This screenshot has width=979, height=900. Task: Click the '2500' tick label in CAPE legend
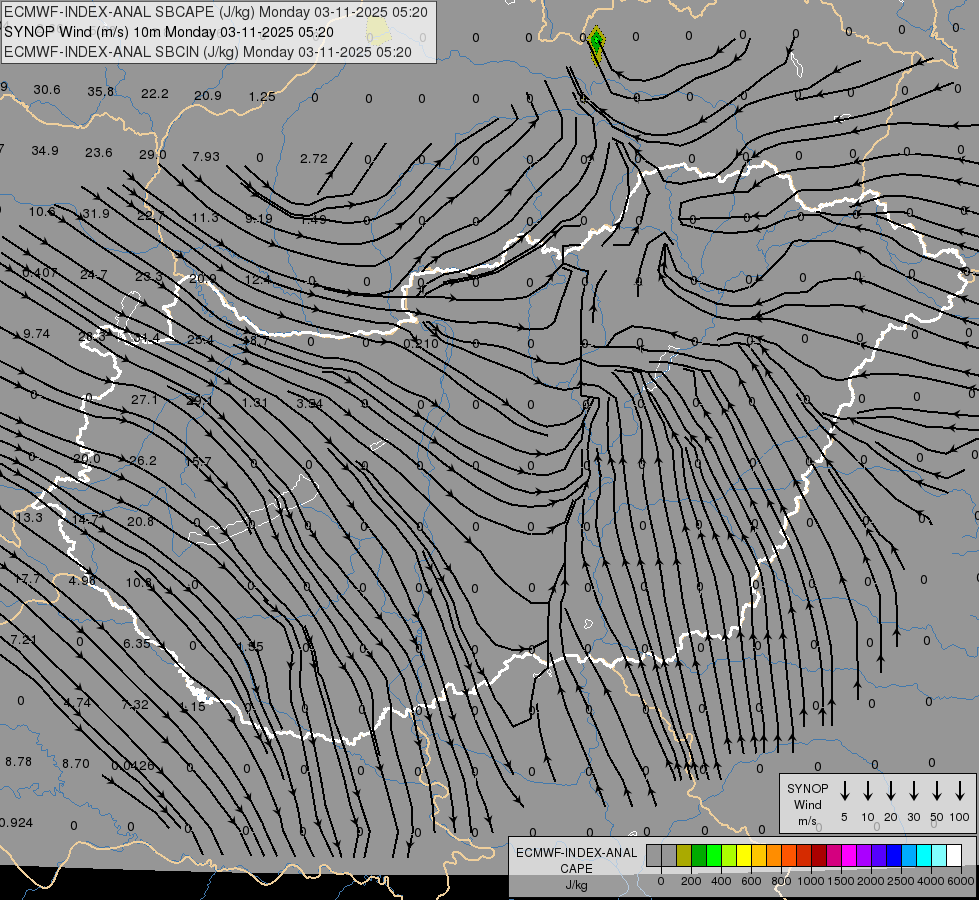901,881
